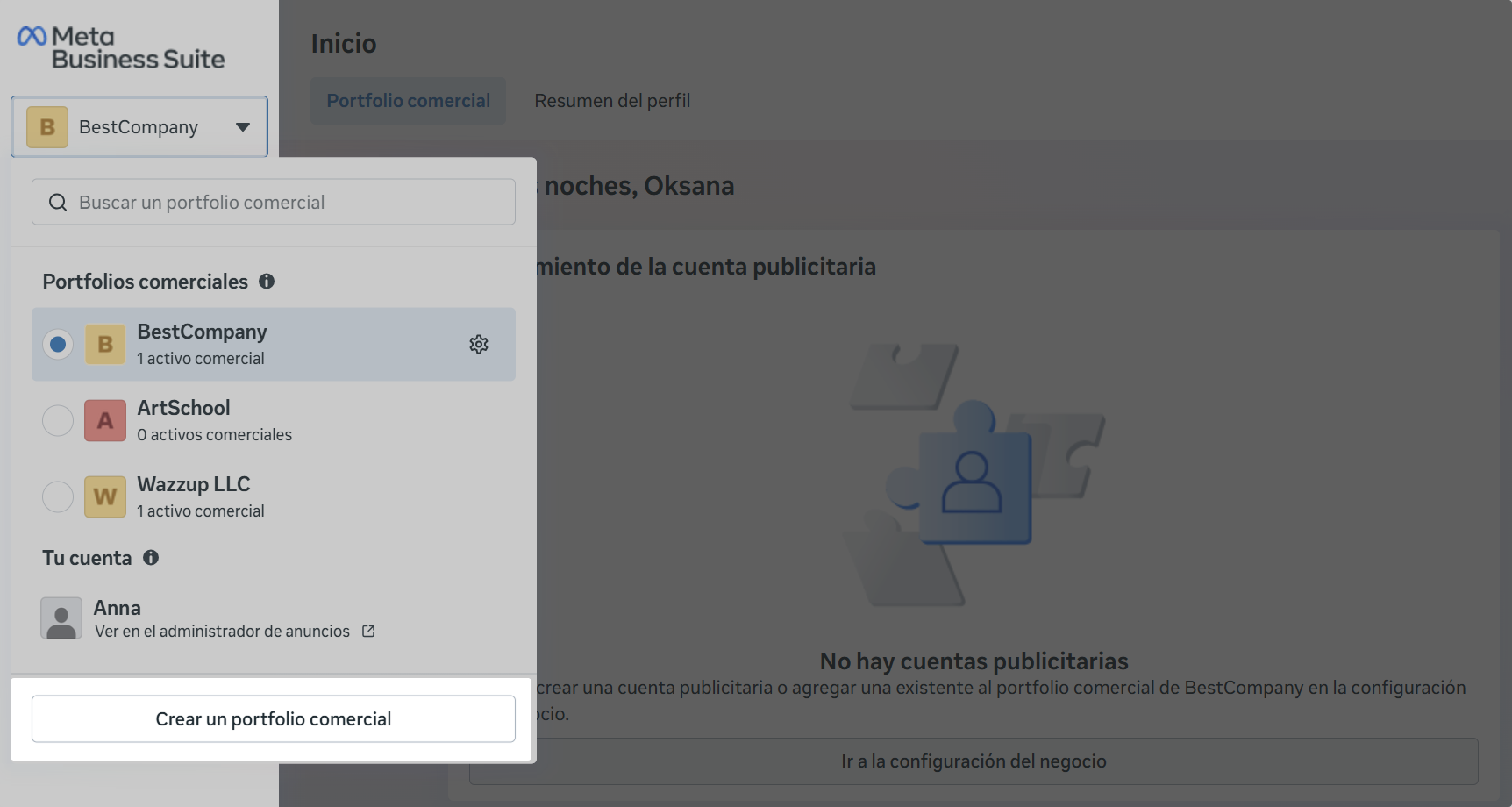Click Crear un portfolio comercial
The height and width of the screenshot is (807, 1512).
tap(273, 718)
